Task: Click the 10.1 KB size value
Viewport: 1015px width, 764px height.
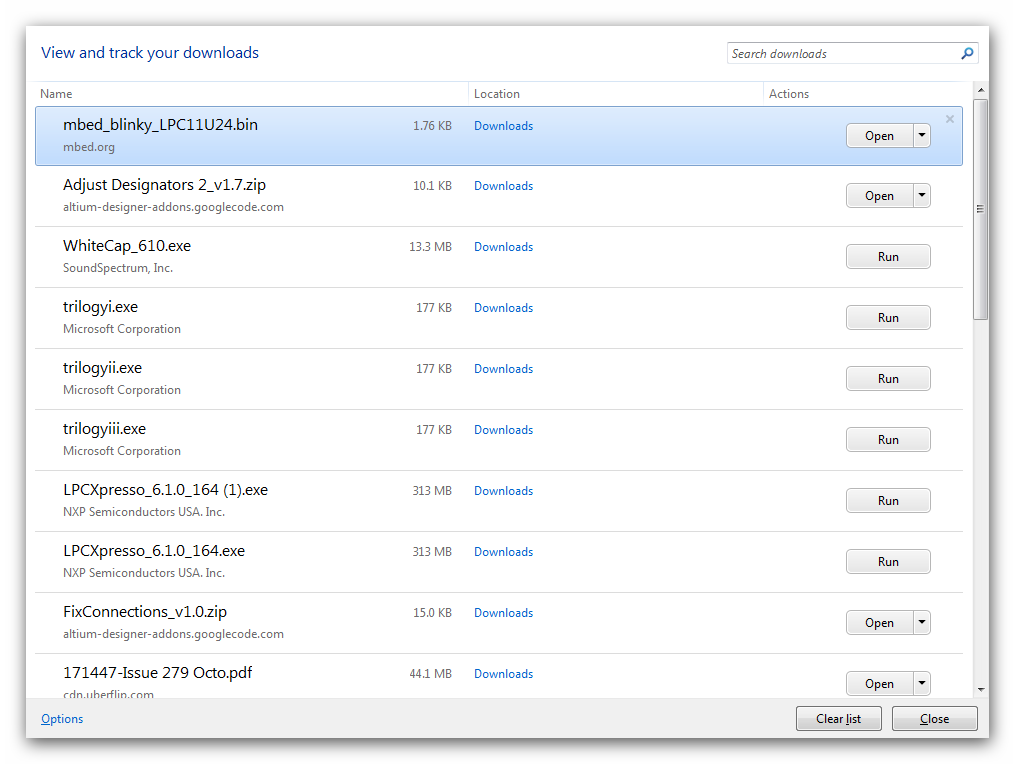Action: click(x=432, y=186)
